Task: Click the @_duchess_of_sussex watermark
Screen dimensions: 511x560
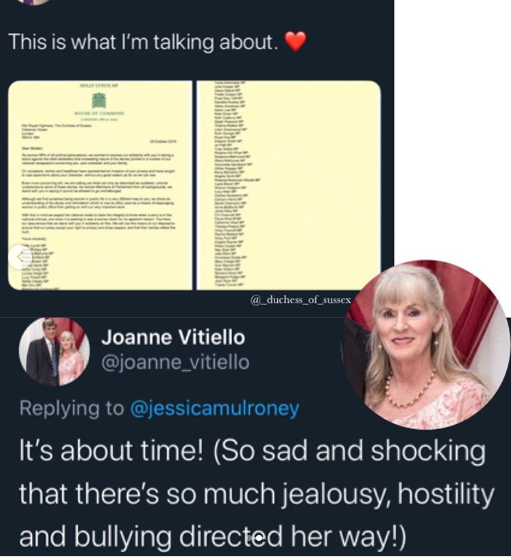Action: tap(301, 300)
